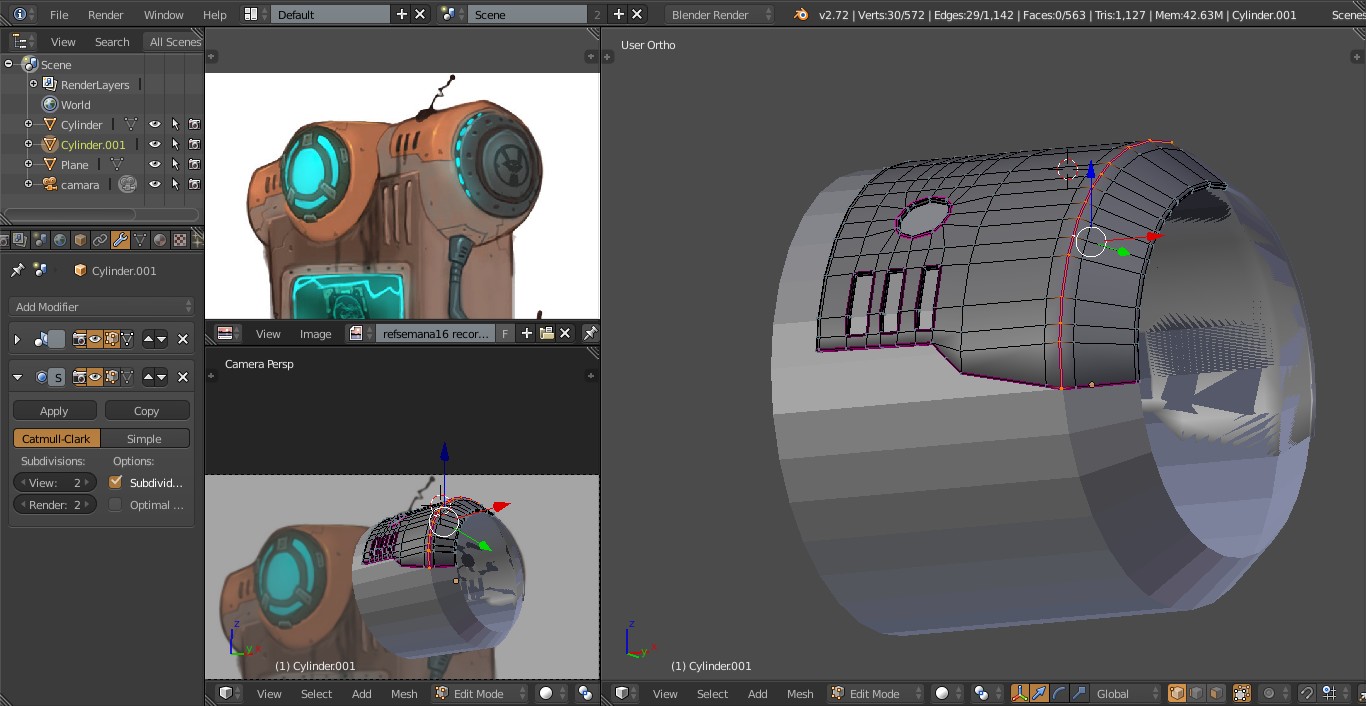Expand the Cylinder.001 tree item
Image resolution: width=1366 pixels, height=706 pixels.
pyautogui.click(x=28, y=144)
